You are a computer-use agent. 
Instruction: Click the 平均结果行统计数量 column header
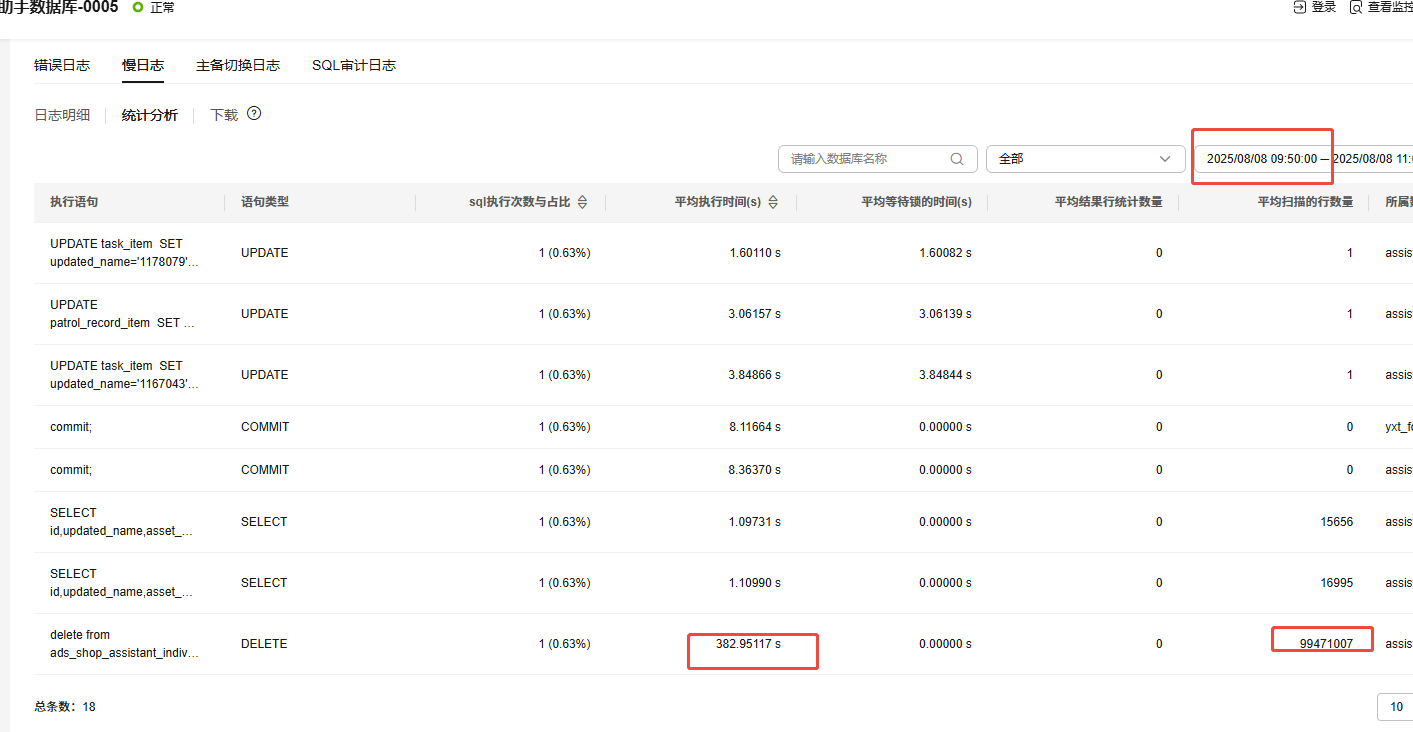pos(1108,202)
